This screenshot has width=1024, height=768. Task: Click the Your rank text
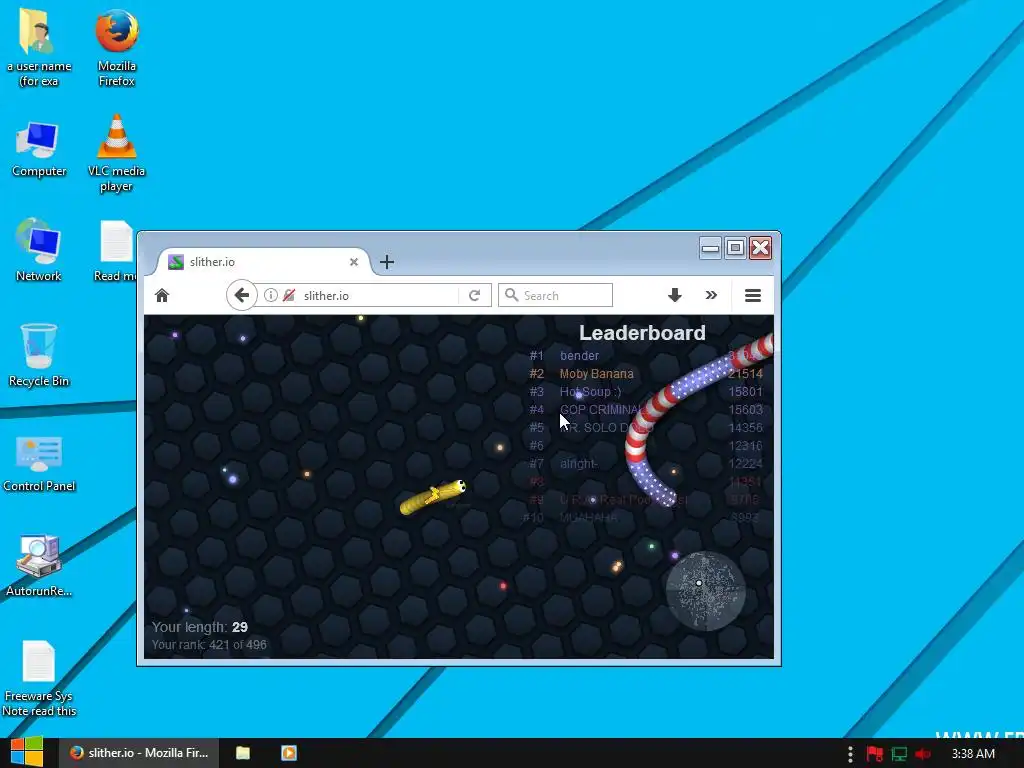209,645
